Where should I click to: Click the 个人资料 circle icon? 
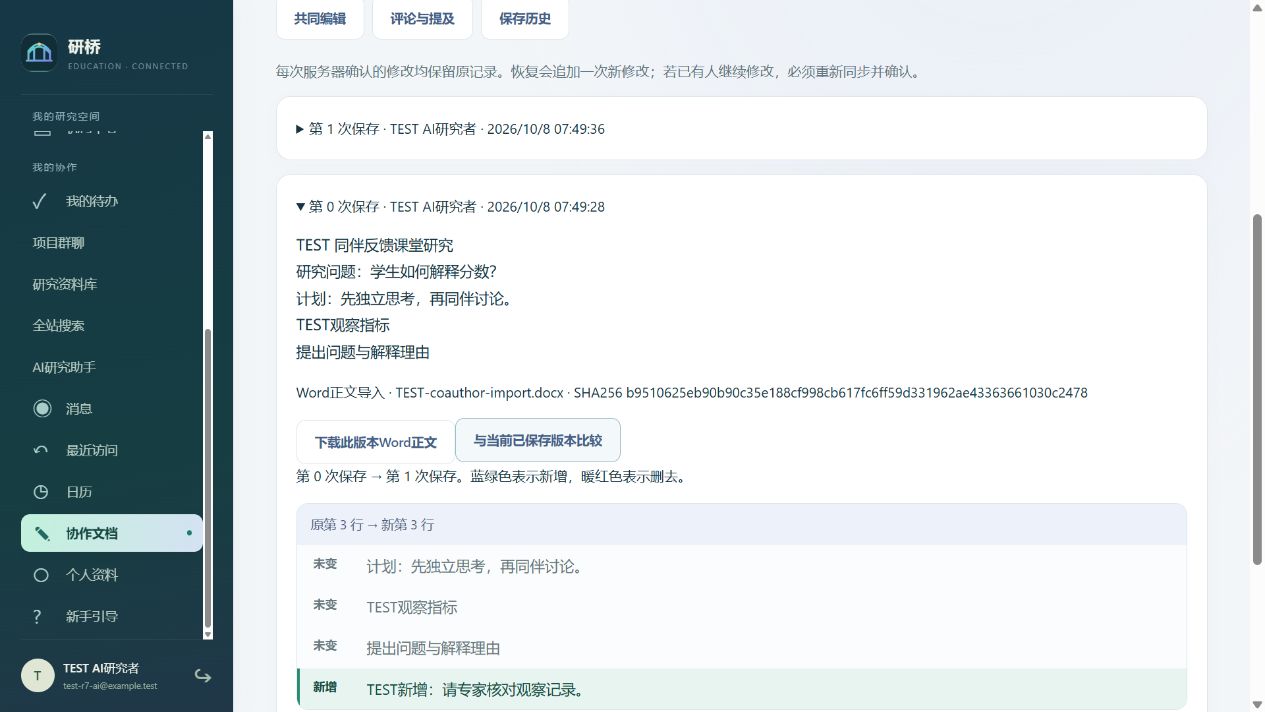pyautogui.click(x=41, y=575)
